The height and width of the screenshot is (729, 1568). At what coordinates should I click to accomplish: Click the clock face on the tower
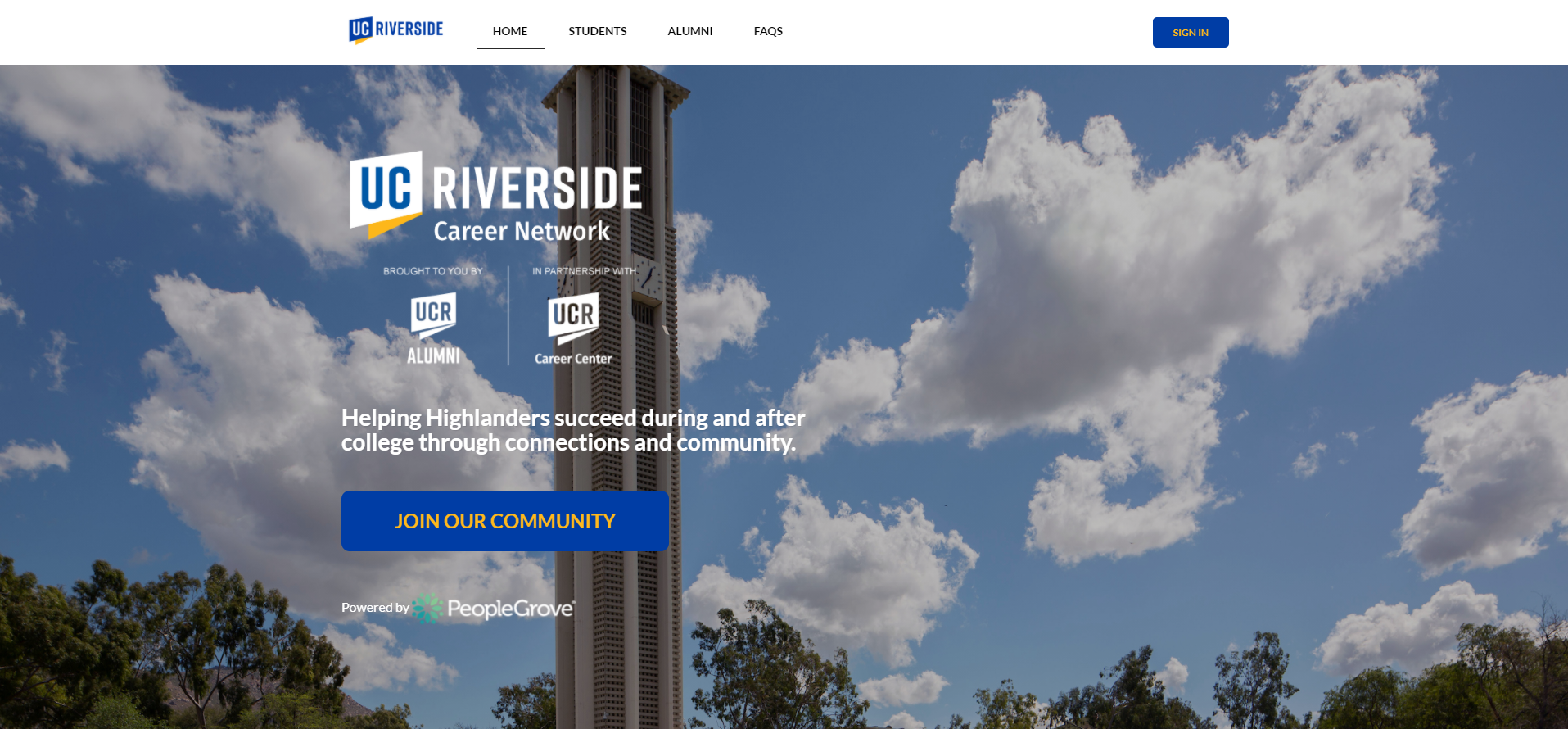[x=648, y=280]
